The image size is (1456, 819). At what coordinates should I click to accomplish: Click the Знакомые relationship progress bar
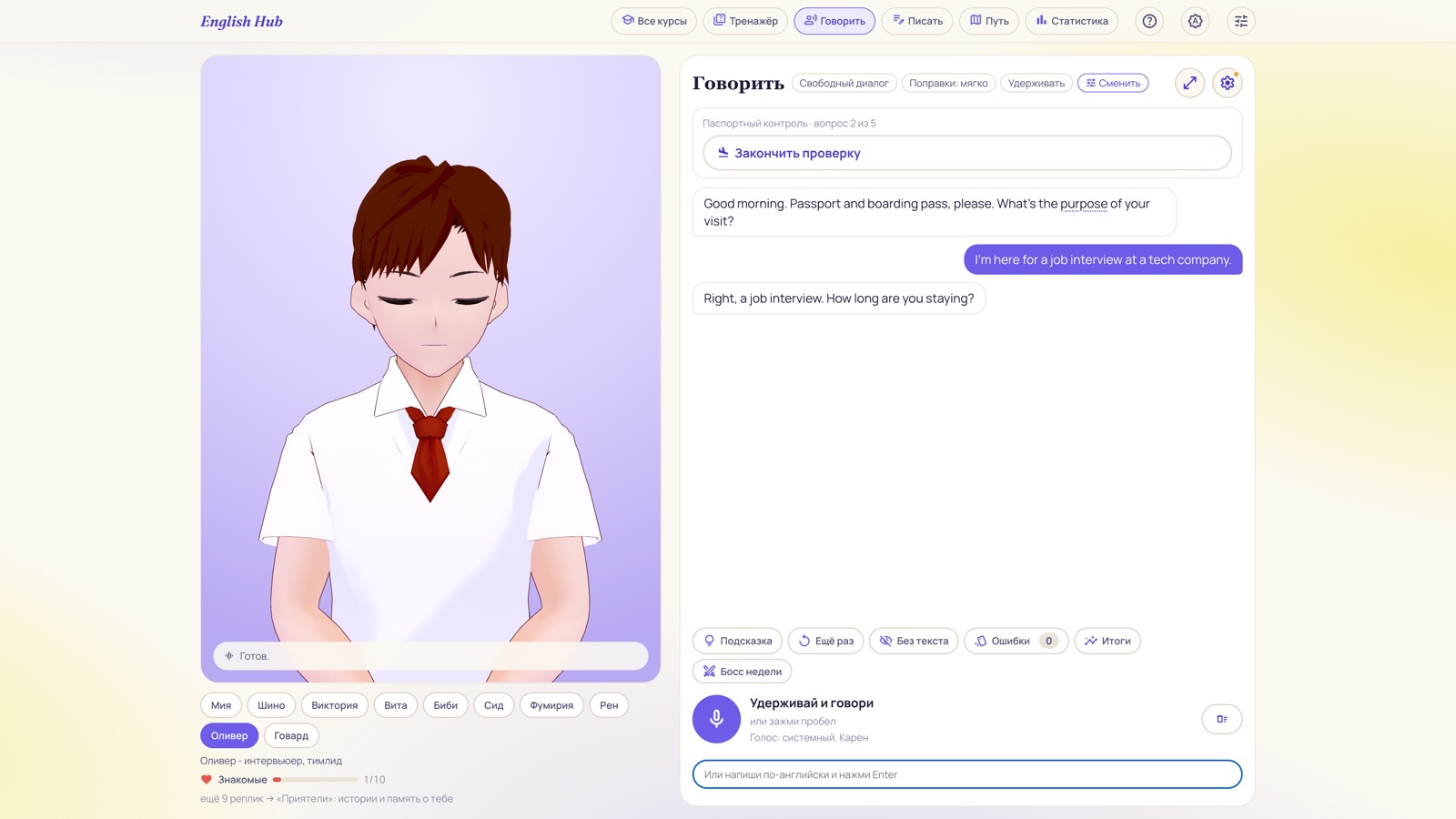(315, 780)
